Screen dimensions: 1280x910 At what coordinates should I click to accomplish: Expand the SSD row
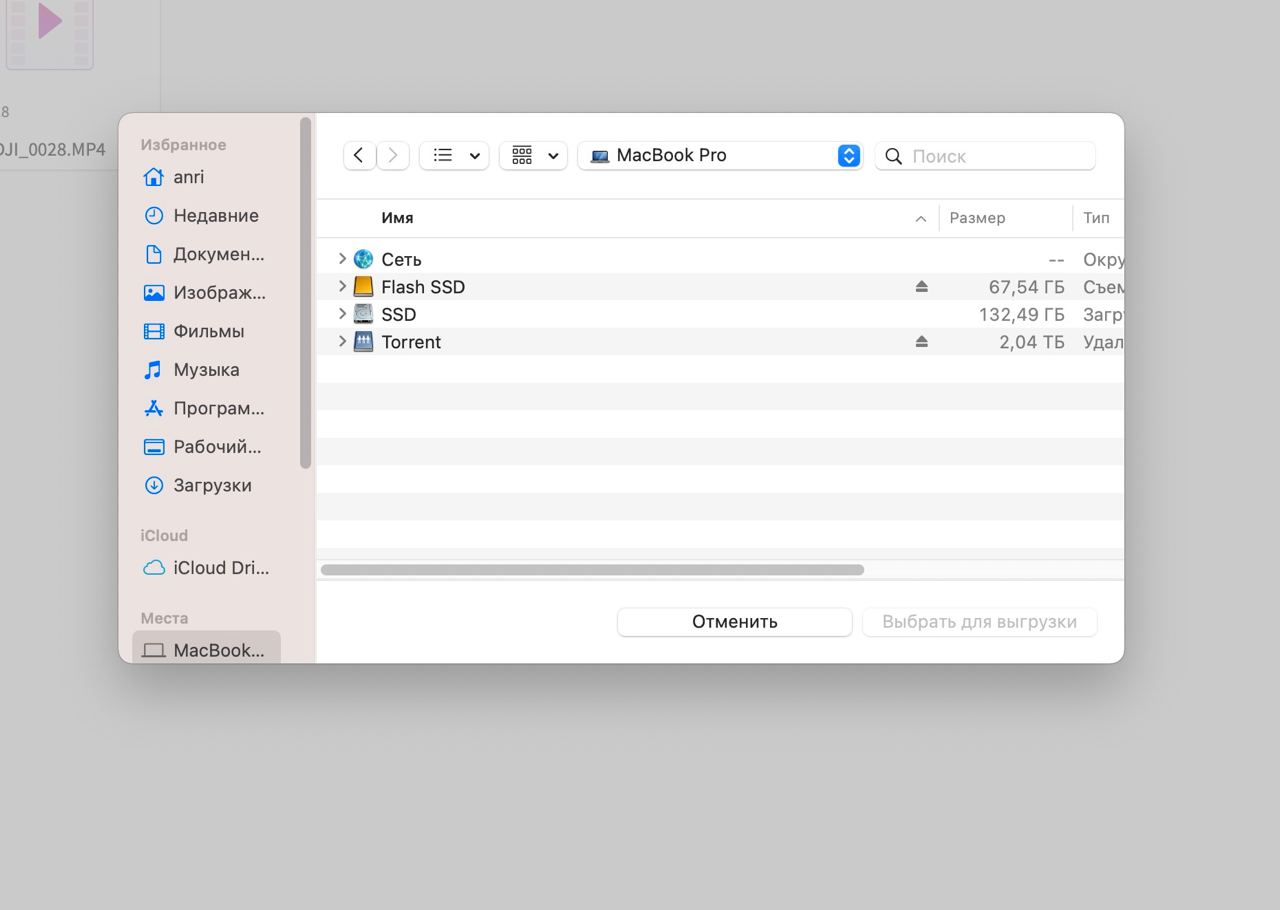click(x=342, y=314)
